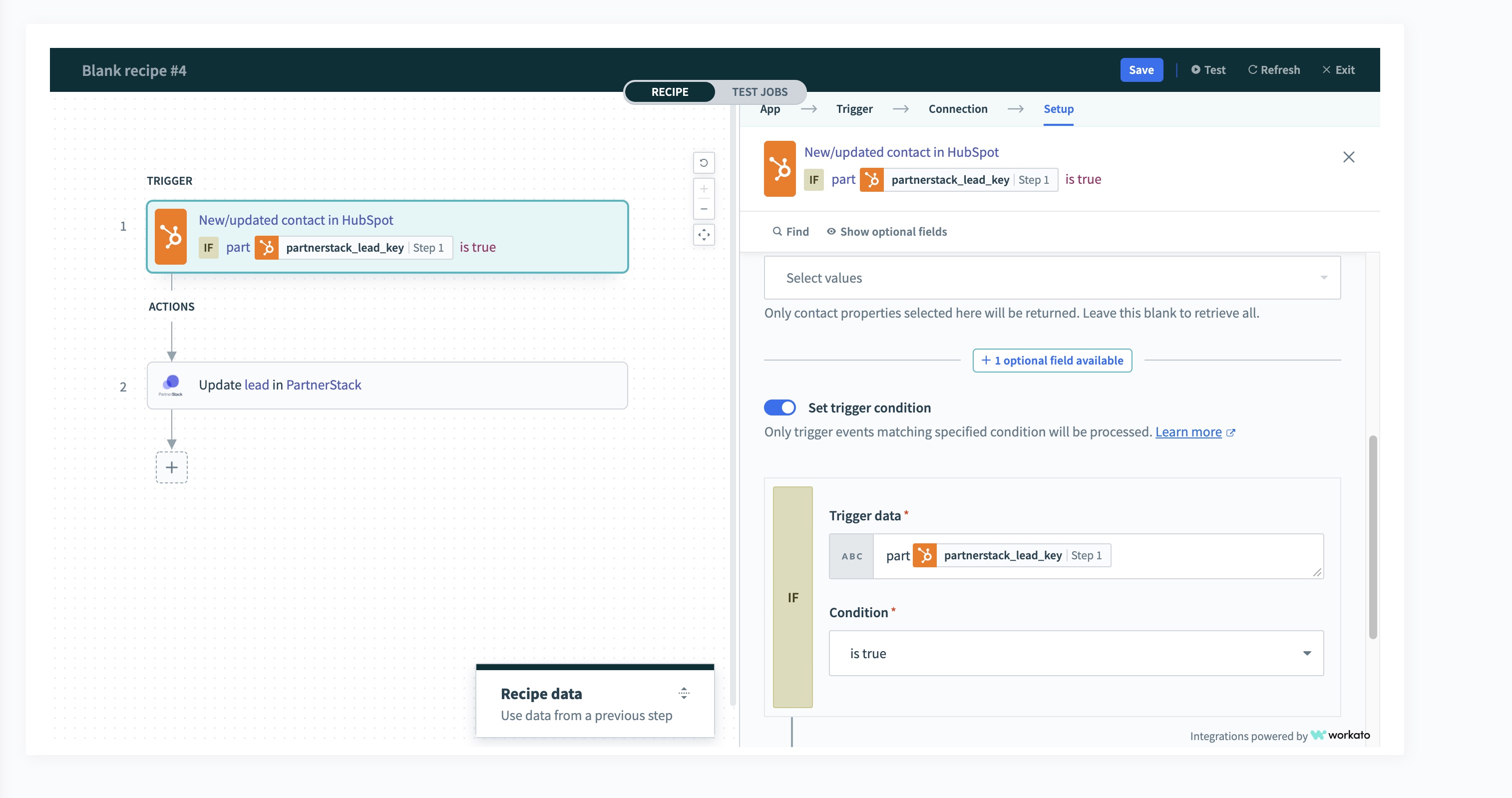1512x798 pixels.
Task: Switch to the RECIPE tab
Action: pos(670,91)
